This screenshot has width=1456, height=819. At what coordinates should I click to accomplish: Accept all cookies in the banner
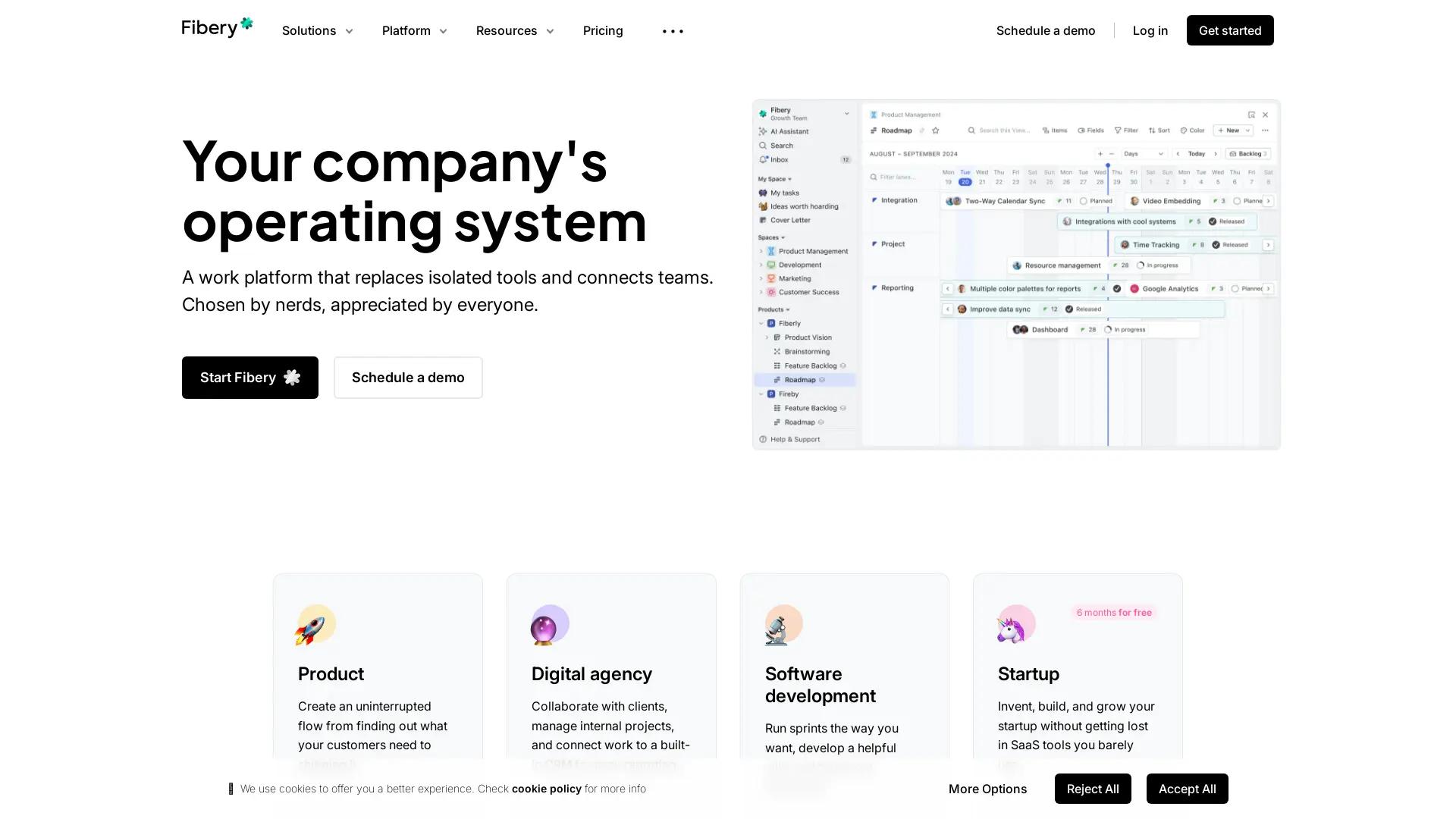(1187, 789)
